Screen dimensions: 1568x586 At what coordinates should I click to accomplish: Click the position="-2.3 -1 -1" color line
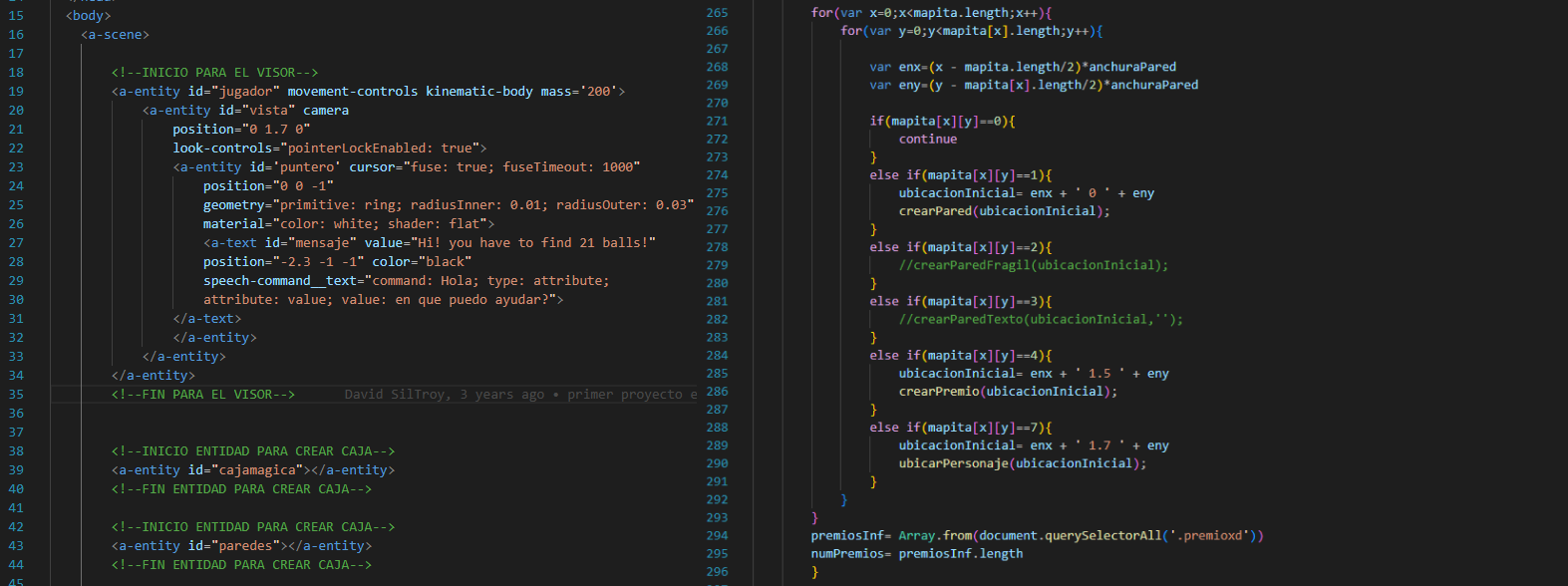coord(337,262)
